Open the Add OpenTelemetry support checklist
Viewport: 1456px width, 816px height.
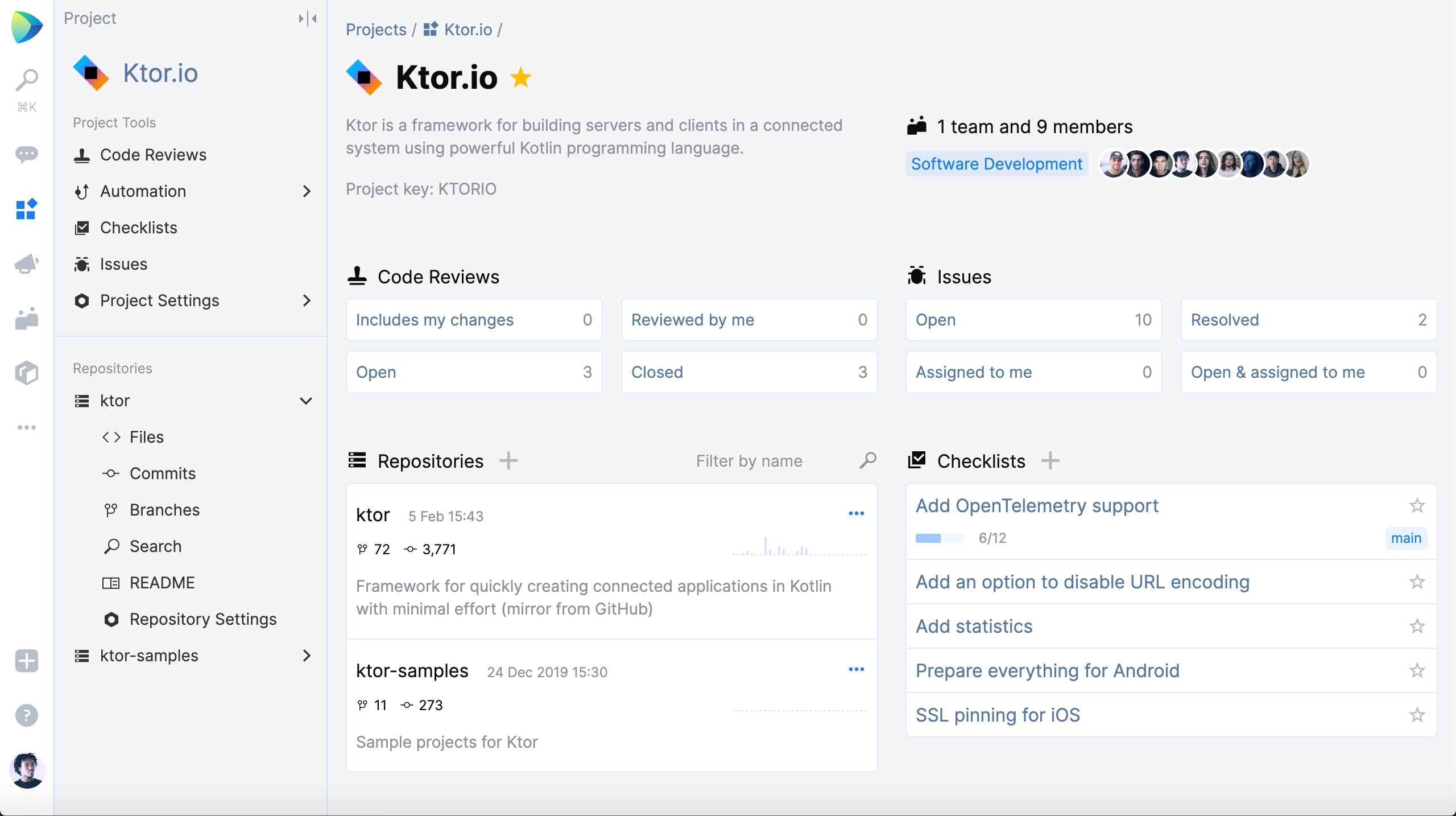1037,505
